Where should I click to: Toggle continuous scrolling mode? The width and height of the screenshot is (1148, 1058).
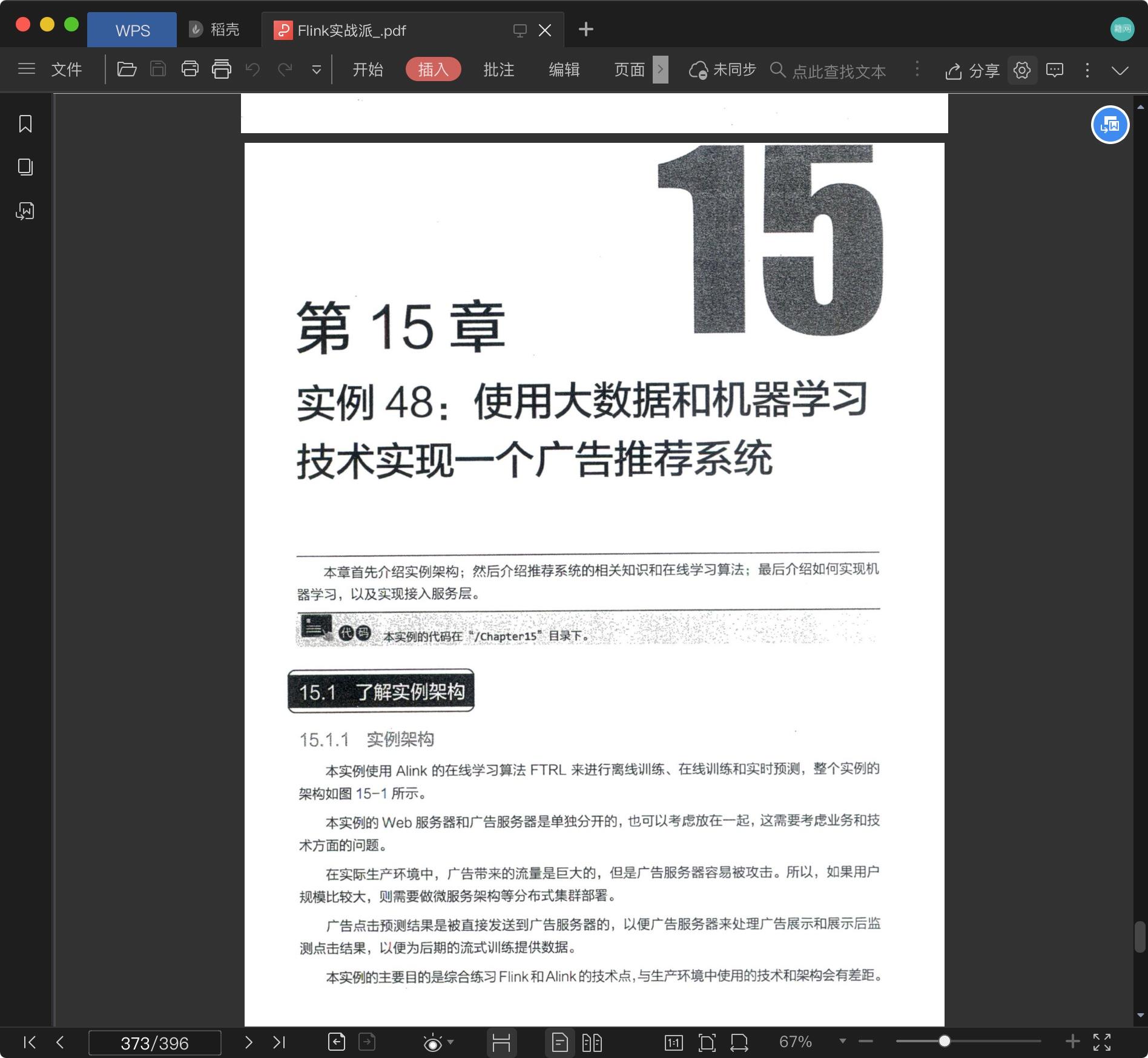[501, 1042]
